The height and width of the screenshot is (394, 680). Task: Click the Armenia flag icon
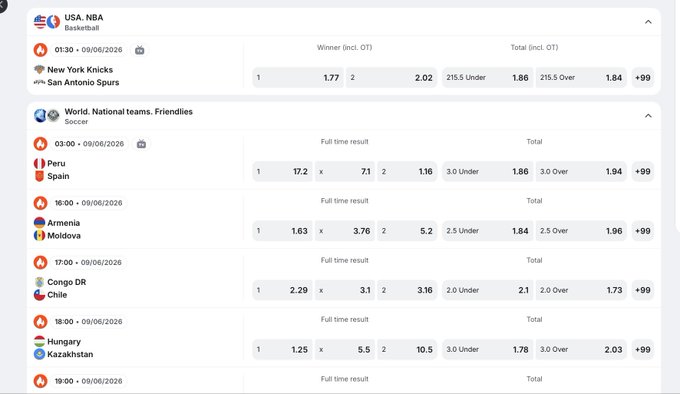pyautogui.click(x=39, y=223)
